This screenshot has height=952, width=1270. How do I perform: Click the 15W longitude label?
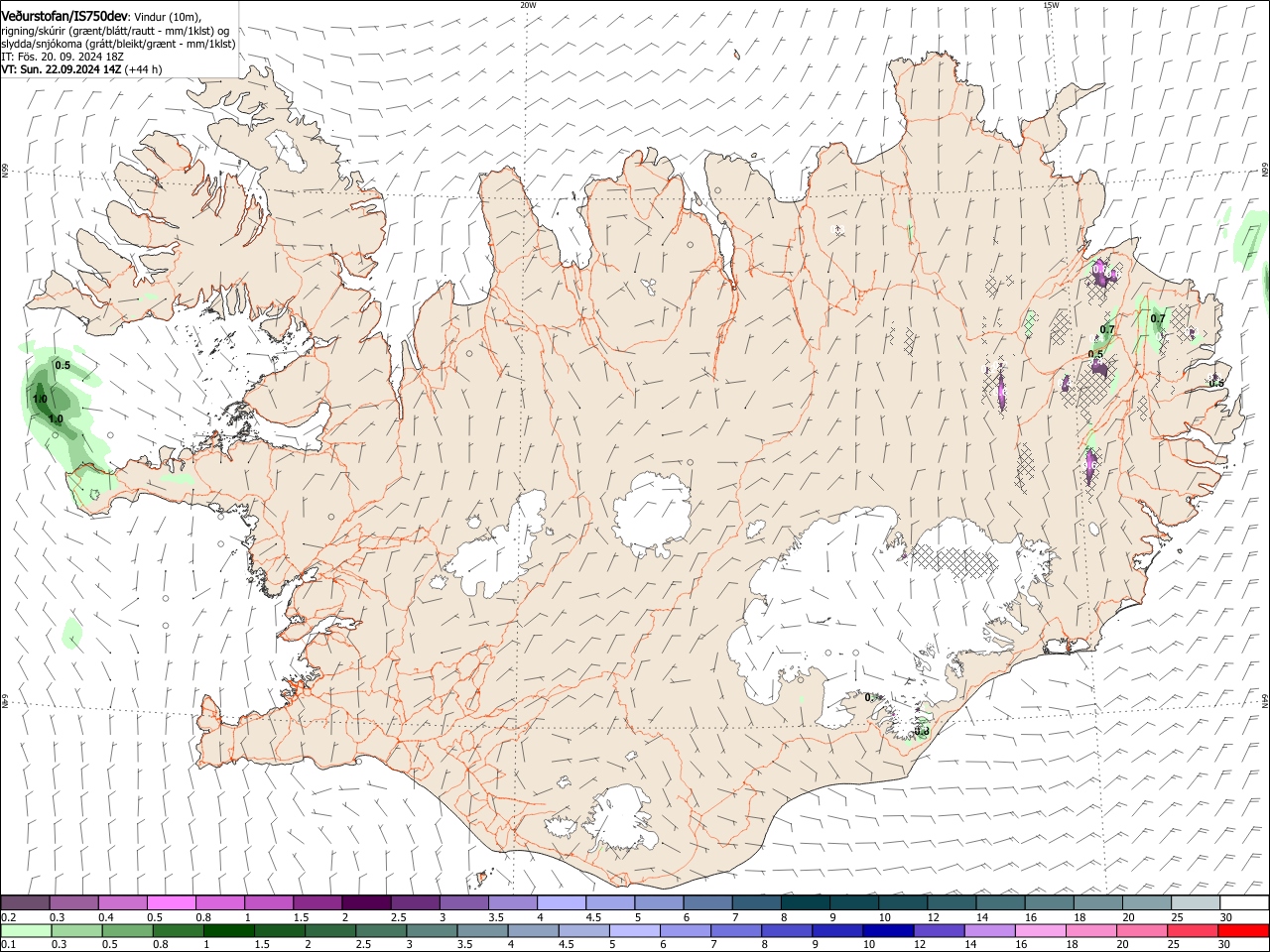point(1051,4)
